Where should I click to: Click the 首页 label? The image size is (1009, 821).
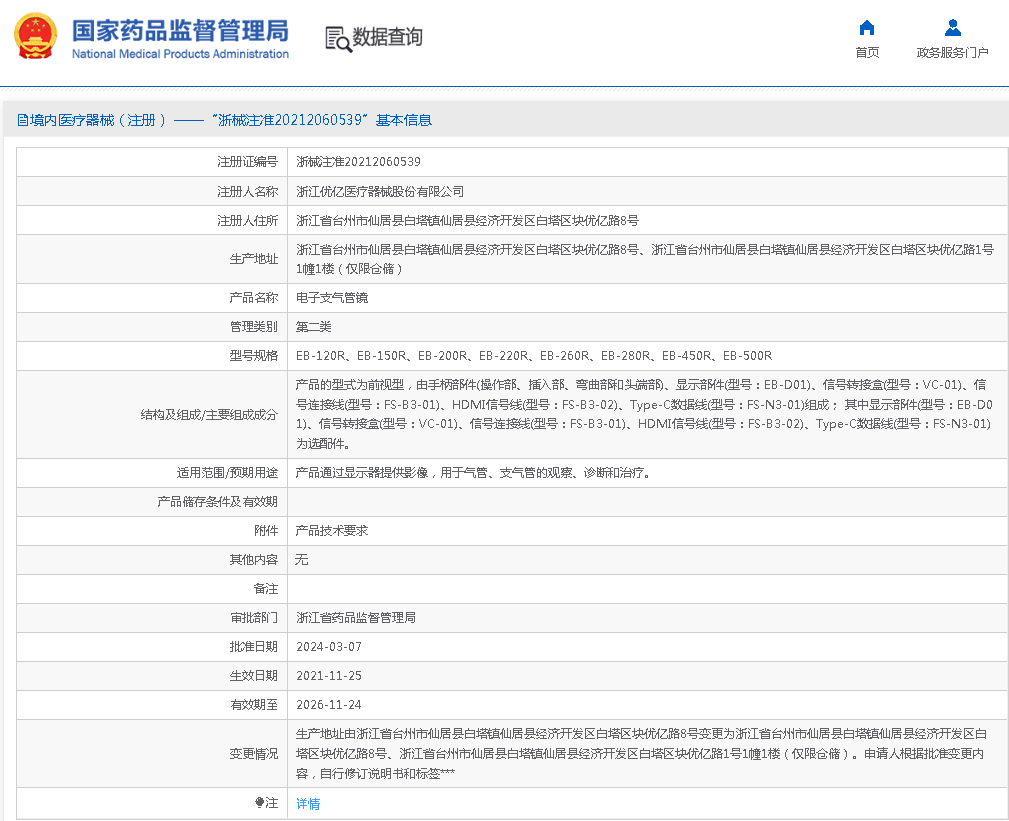point(867,53)
